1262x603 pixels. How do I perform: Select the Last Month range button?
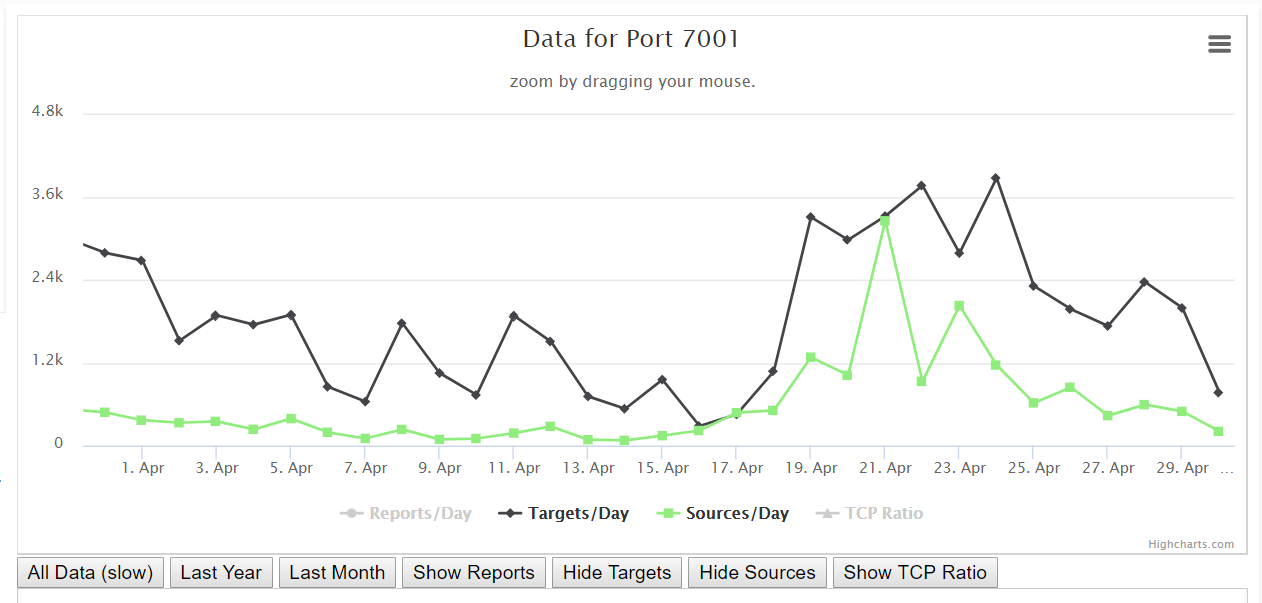[x=337, y=573]
